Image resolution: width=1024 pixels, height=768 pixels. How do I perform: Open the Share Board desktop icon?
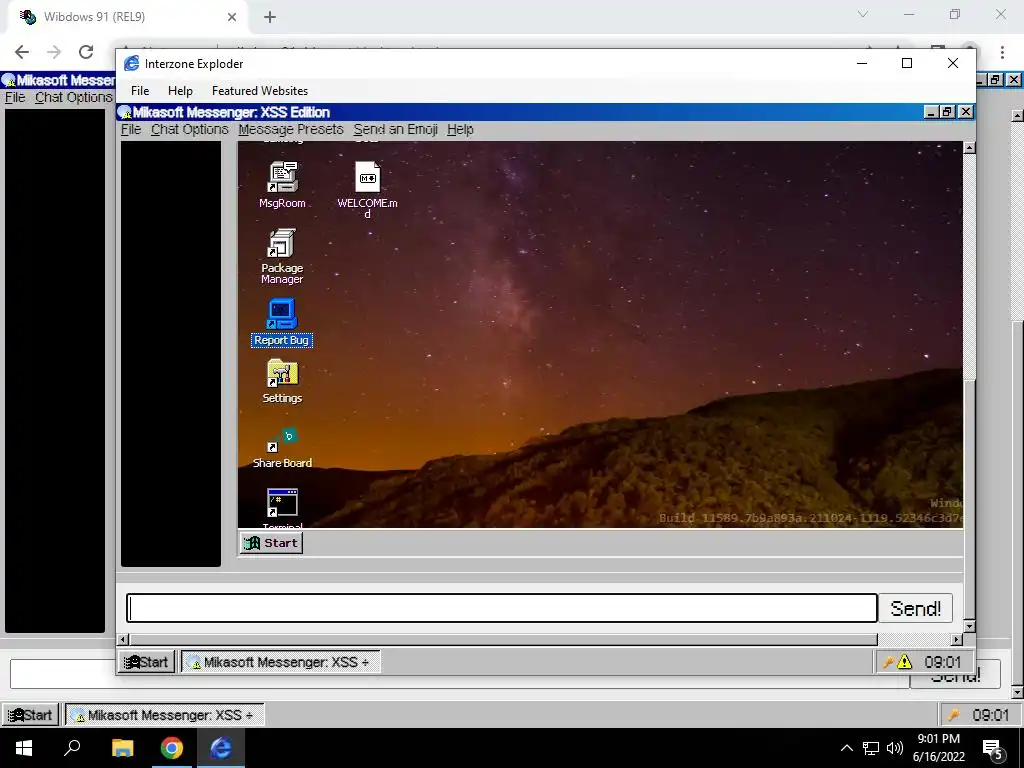pyautogui.click(x=282, y=447)
